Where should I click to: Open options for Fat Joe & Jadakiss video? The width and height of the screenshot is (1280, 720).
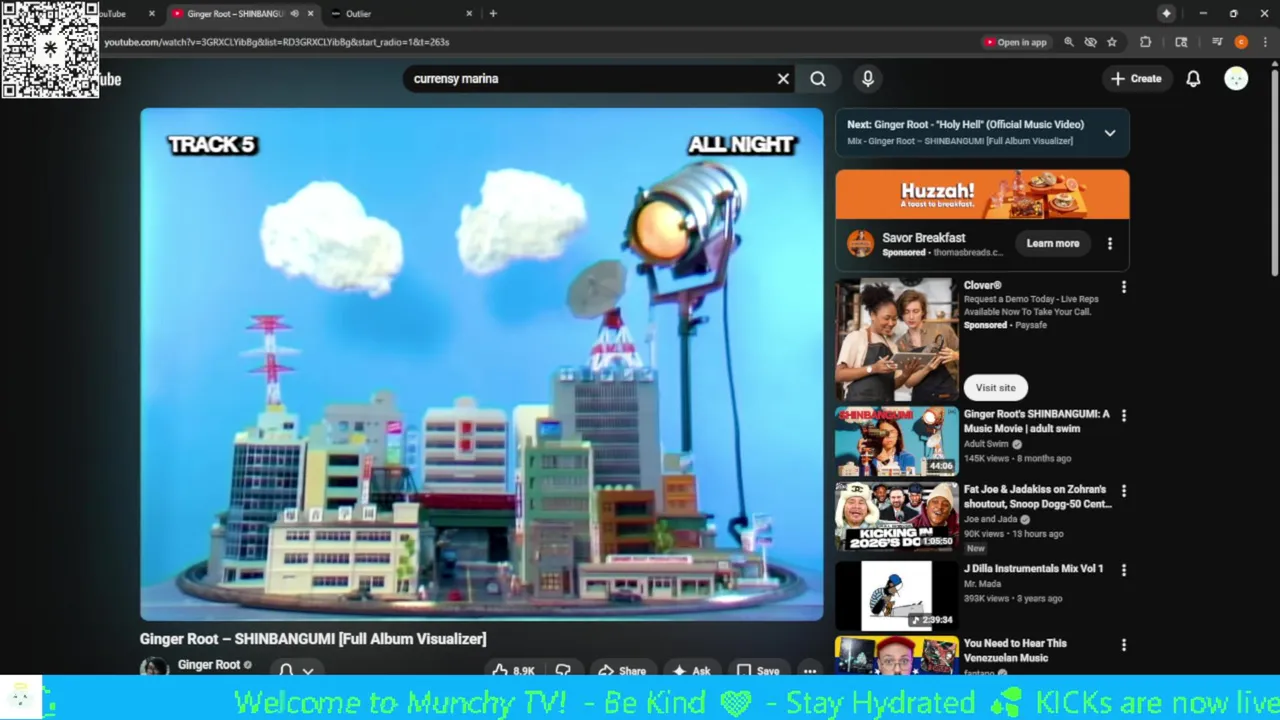1124,491
